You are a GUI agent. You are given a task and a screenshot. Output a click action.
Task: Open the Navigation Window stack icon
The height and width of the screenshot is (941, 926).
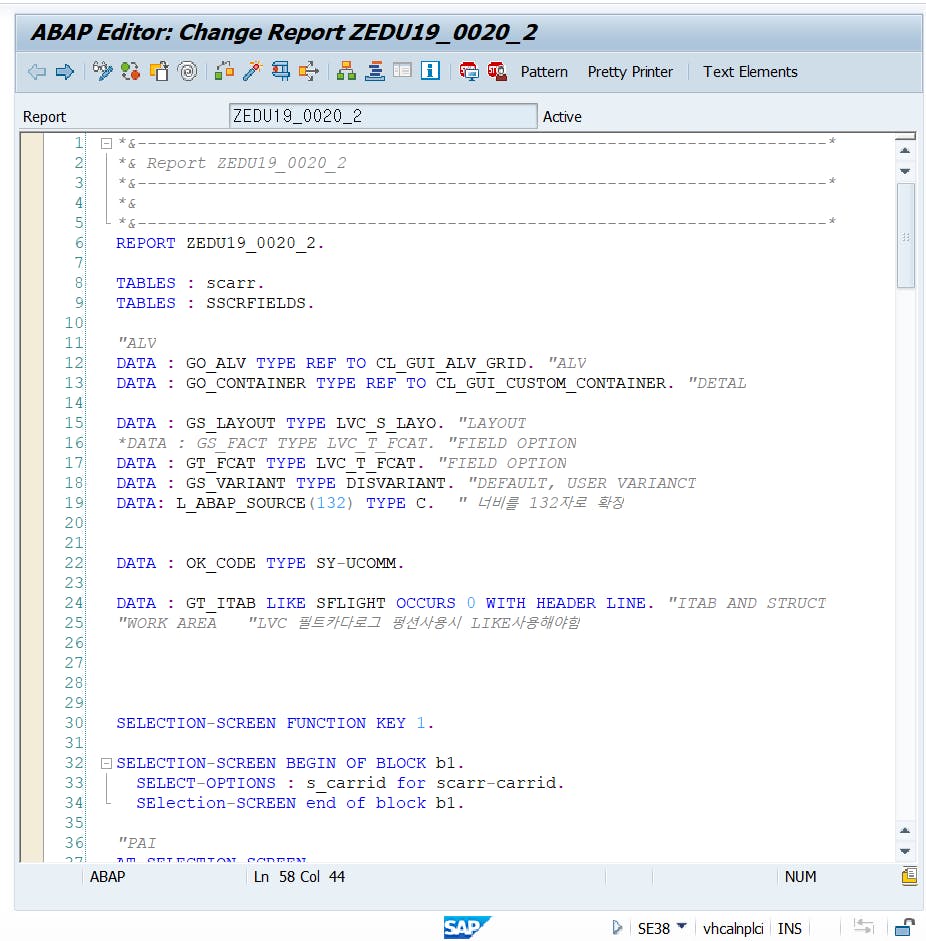[x=375, y=71]
